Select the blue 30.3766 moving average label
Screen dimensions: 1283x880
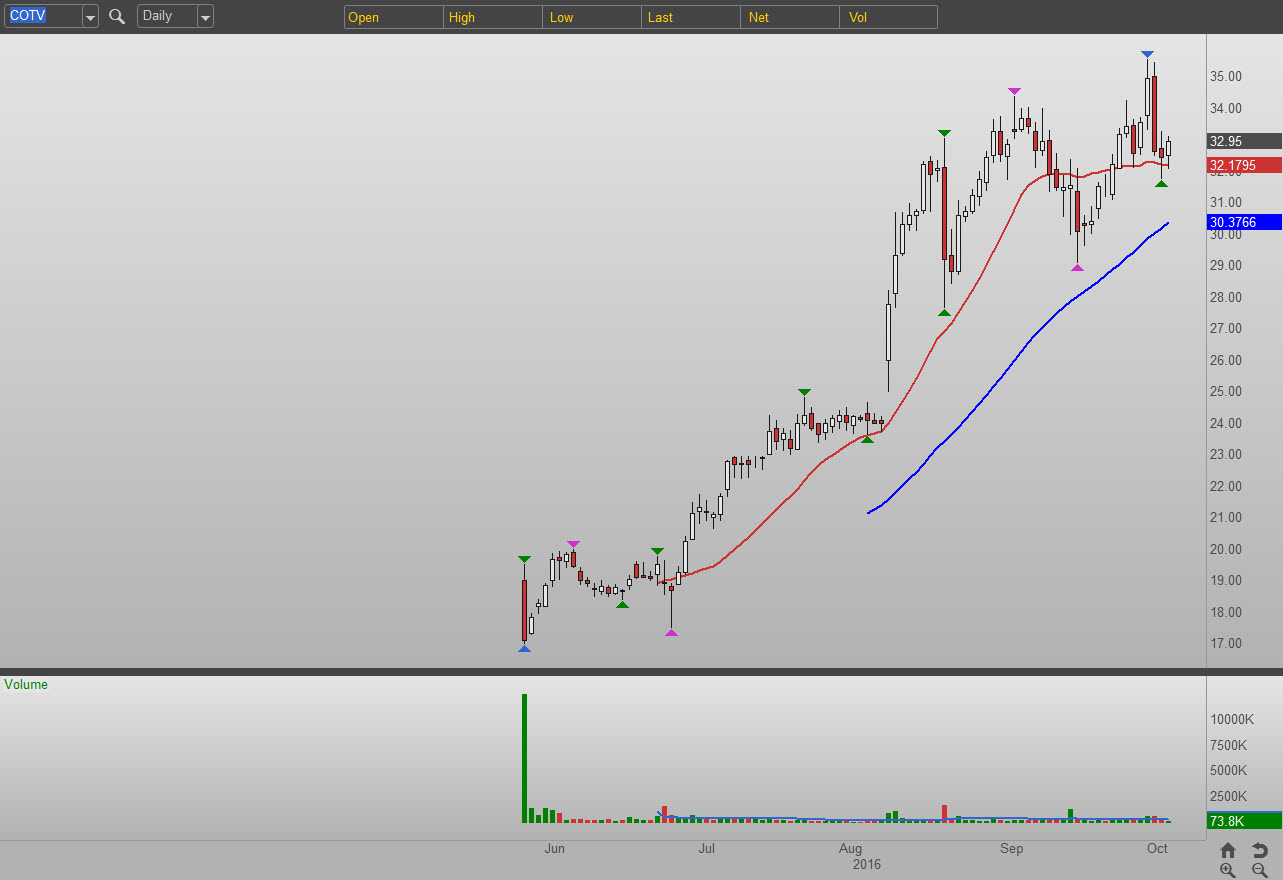(1244, 222)
